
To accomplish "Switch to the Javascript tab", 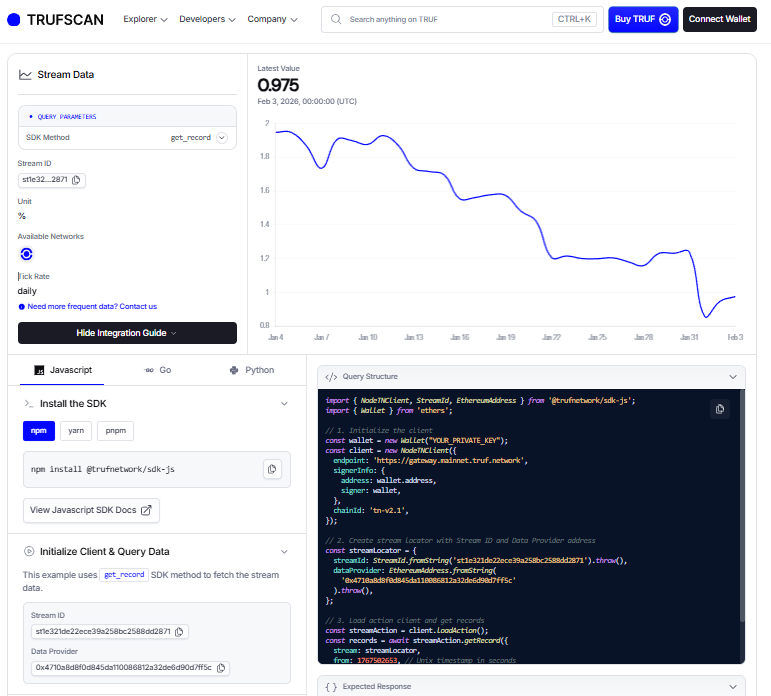I will click(x=62, y=370).
